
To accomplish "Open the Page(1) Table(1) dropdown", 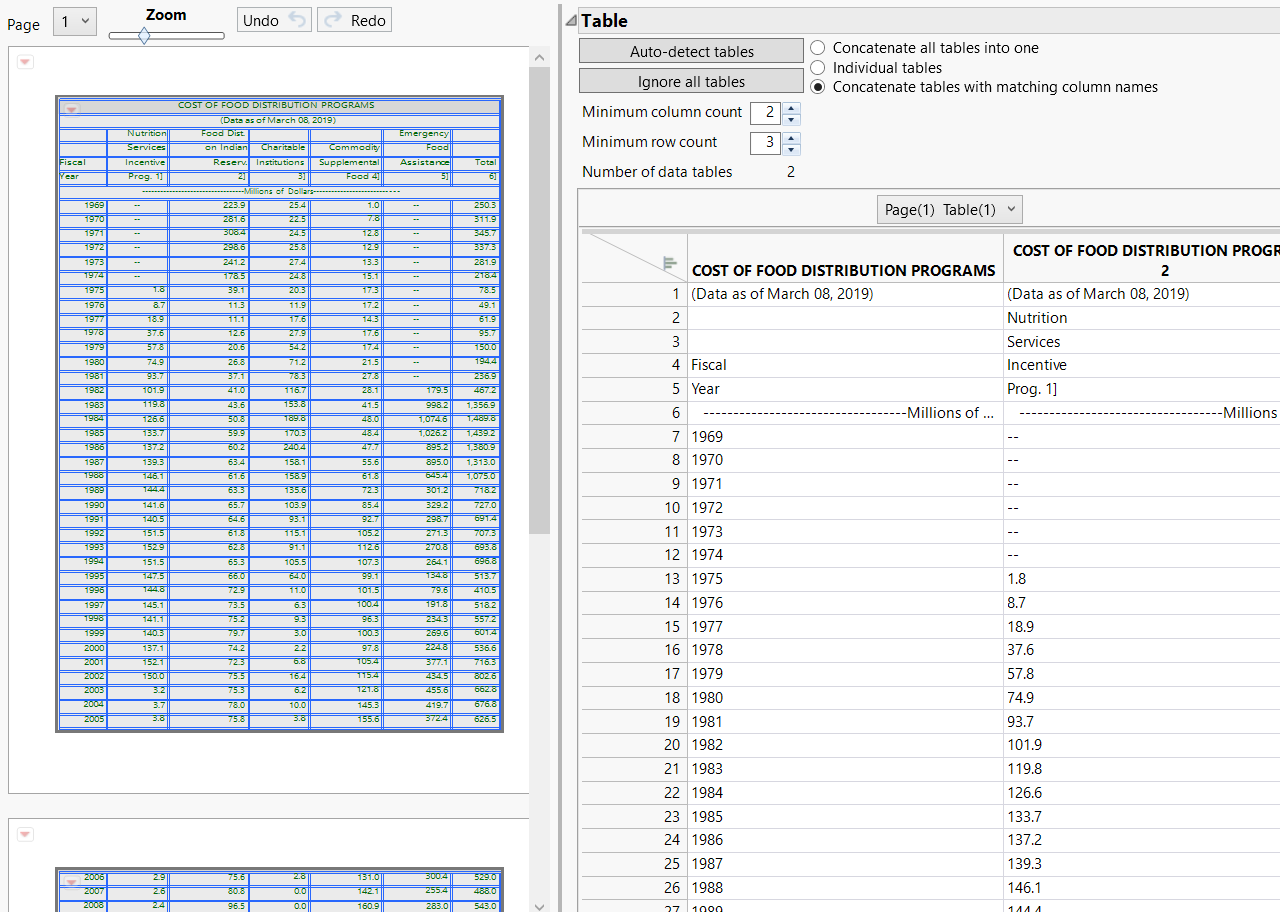I will point(949,210).
